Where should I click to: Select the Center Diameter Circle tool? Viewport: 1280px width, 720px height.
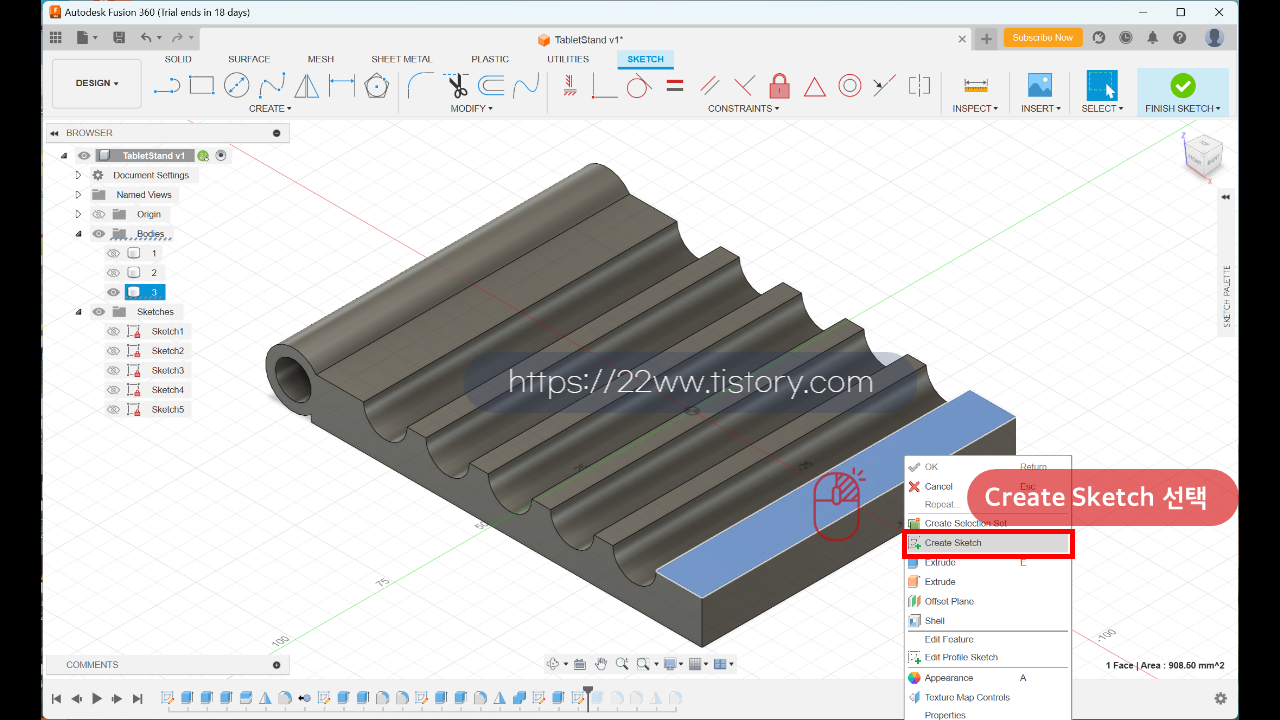[237, 86]
